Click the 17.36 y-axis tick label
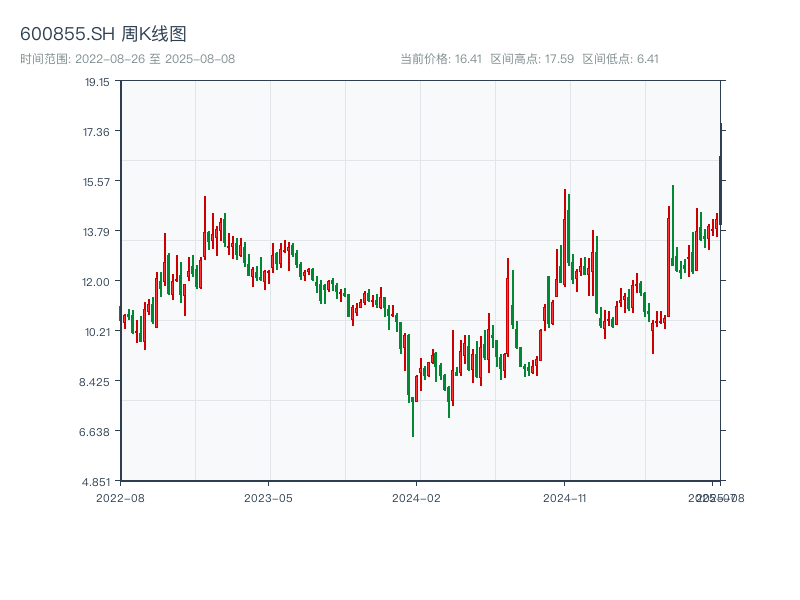 tap(97, 132)
